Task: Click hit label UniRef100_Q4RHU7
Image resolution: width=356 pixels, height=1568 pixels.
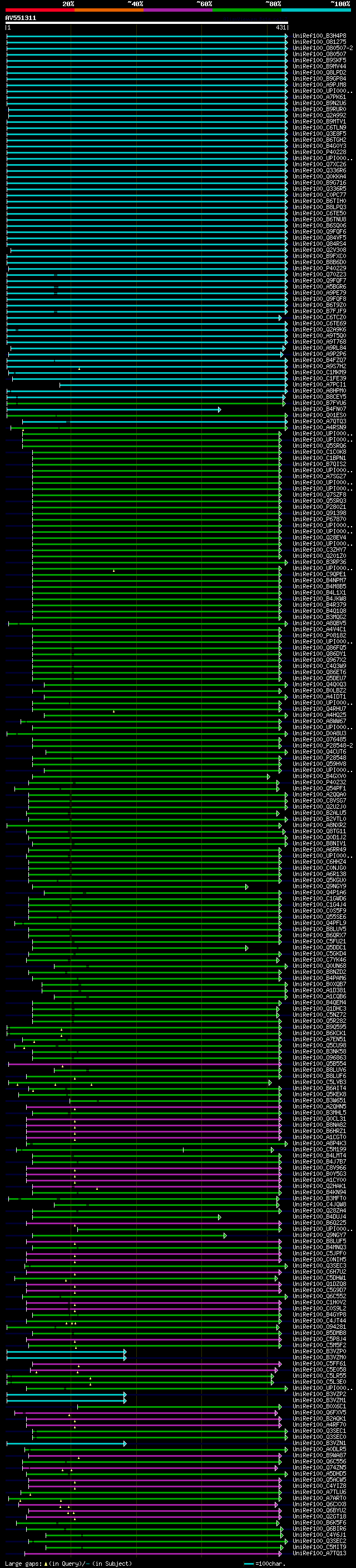Action: 319,709
